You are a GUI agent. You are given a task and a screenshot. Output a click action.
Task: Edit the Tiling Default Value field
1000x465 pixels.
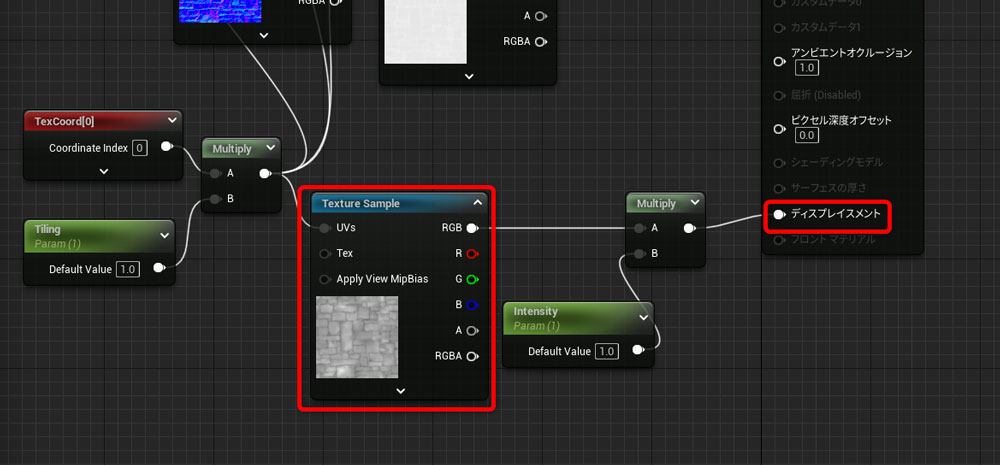128,269
